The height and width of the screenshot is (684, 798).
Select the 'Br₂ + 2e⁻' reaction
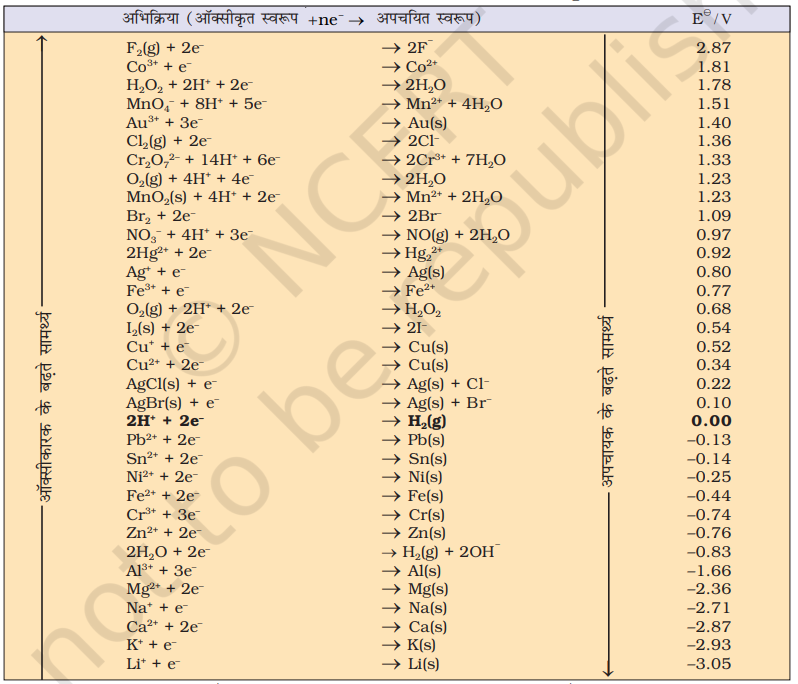click(x=161, y=216)
